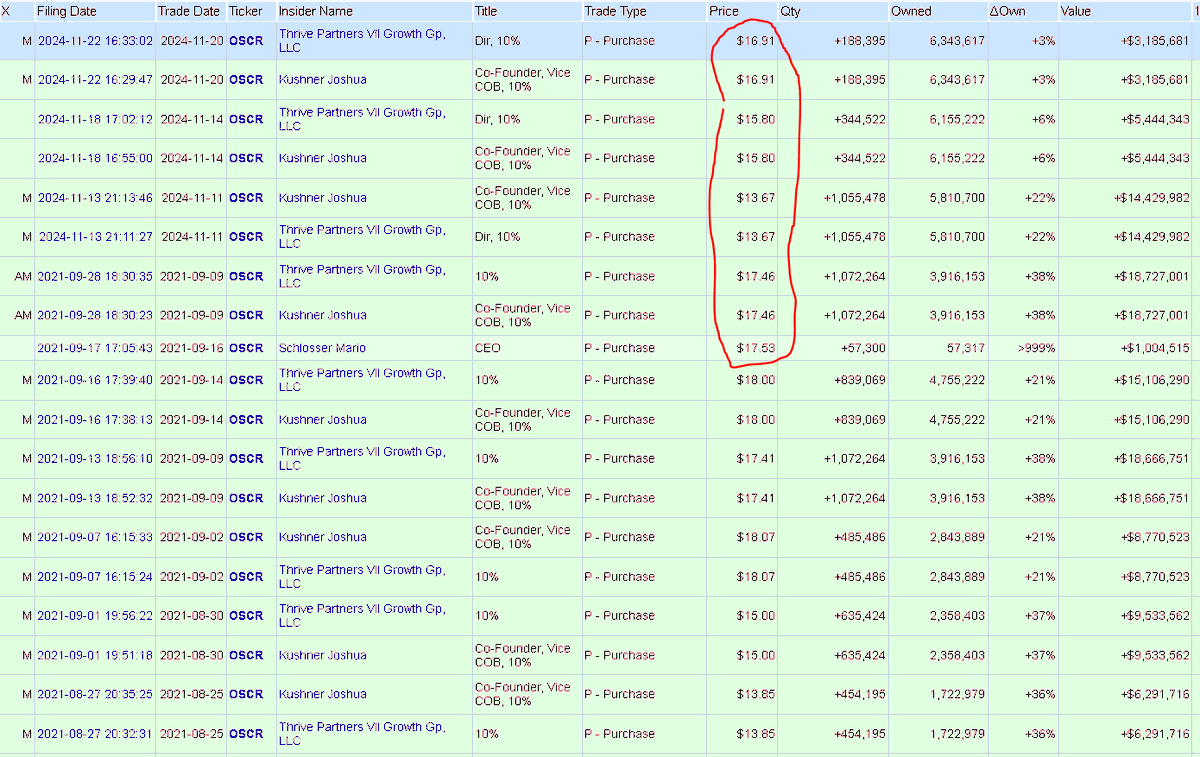Open filing dated 2021-09-07 16:15:24

95,577
